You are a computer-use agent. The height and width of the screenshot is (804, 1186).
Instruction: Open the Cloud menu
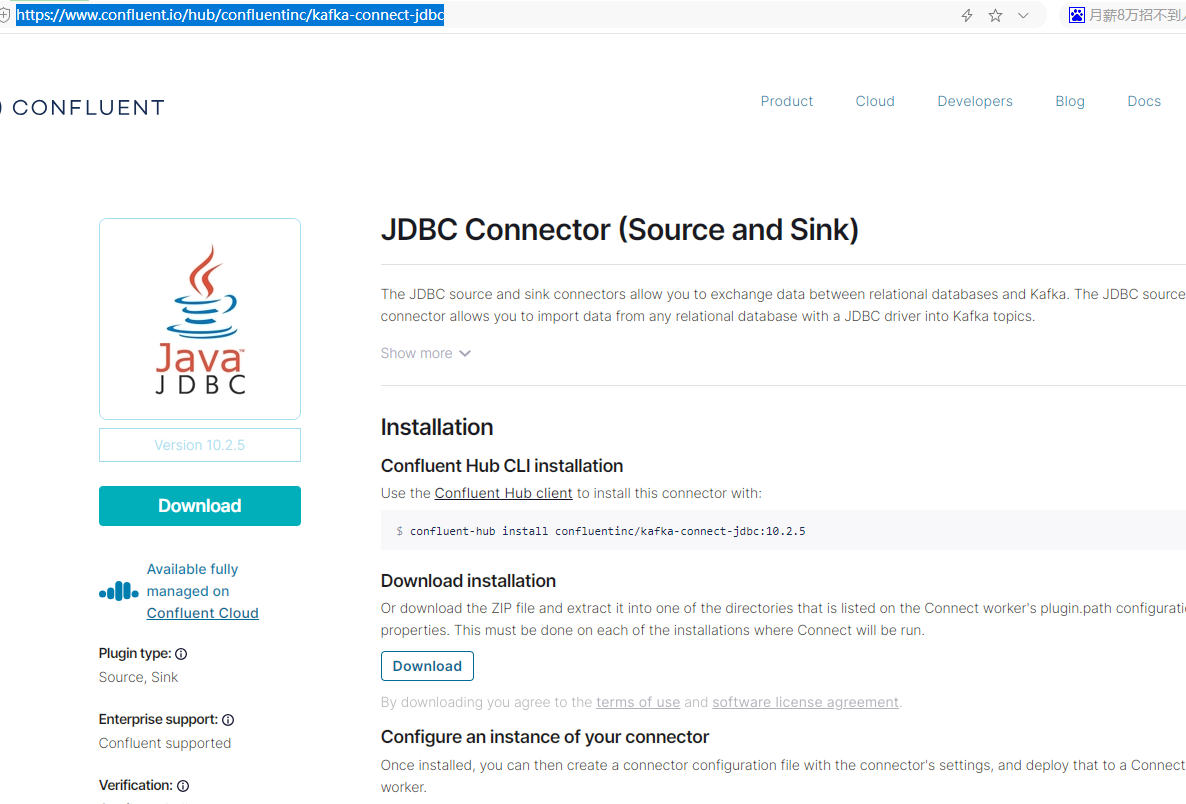[x=875, y=101]
